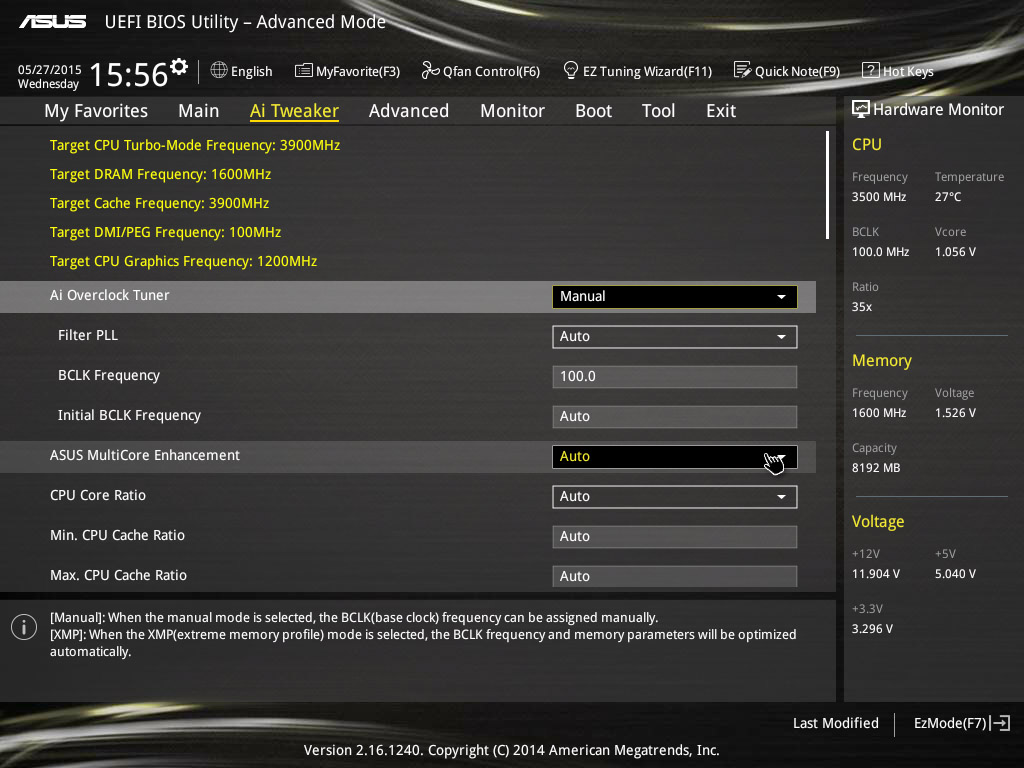Open the Ai Overclock Tuner dropdown

click(675, 296)
